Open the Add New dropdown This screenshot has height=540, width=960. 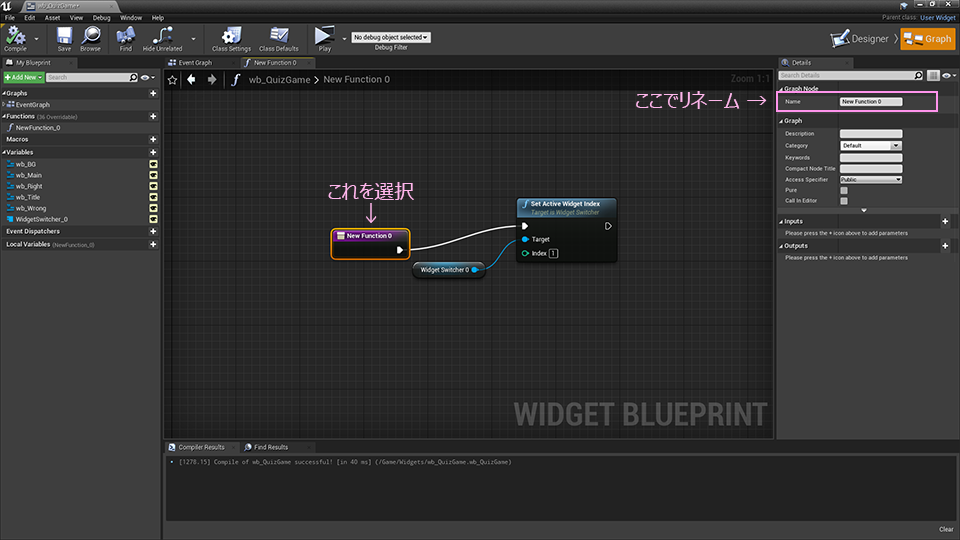coord(23,77)
